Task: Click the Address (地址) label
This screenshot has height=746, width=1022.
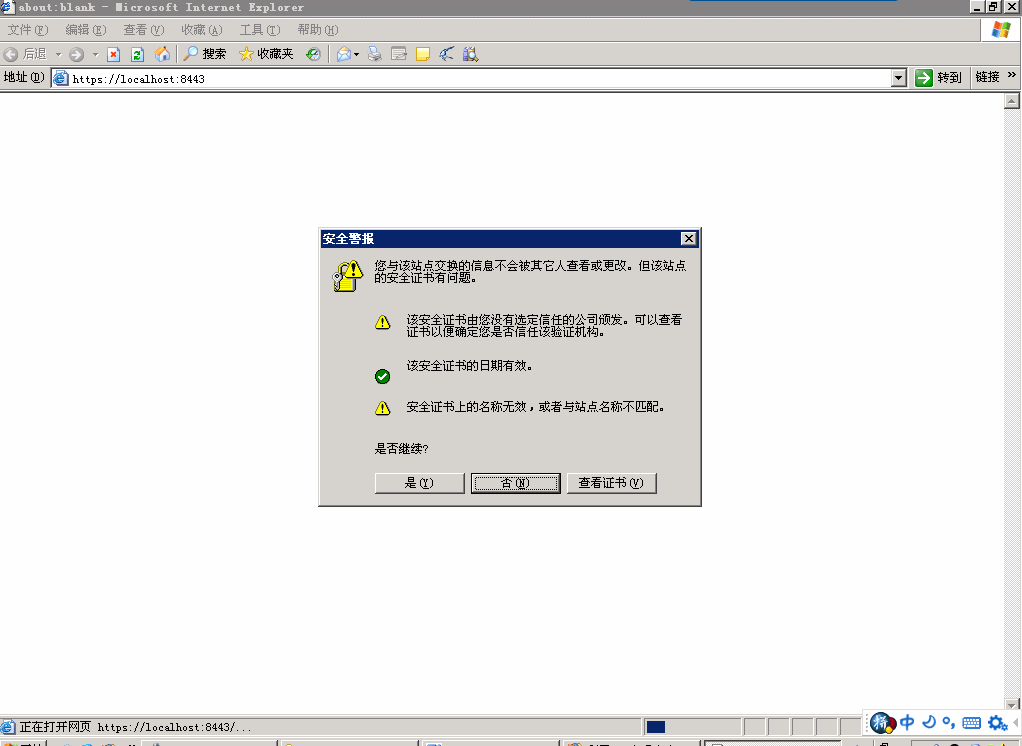Action: [x=24, y=78]
